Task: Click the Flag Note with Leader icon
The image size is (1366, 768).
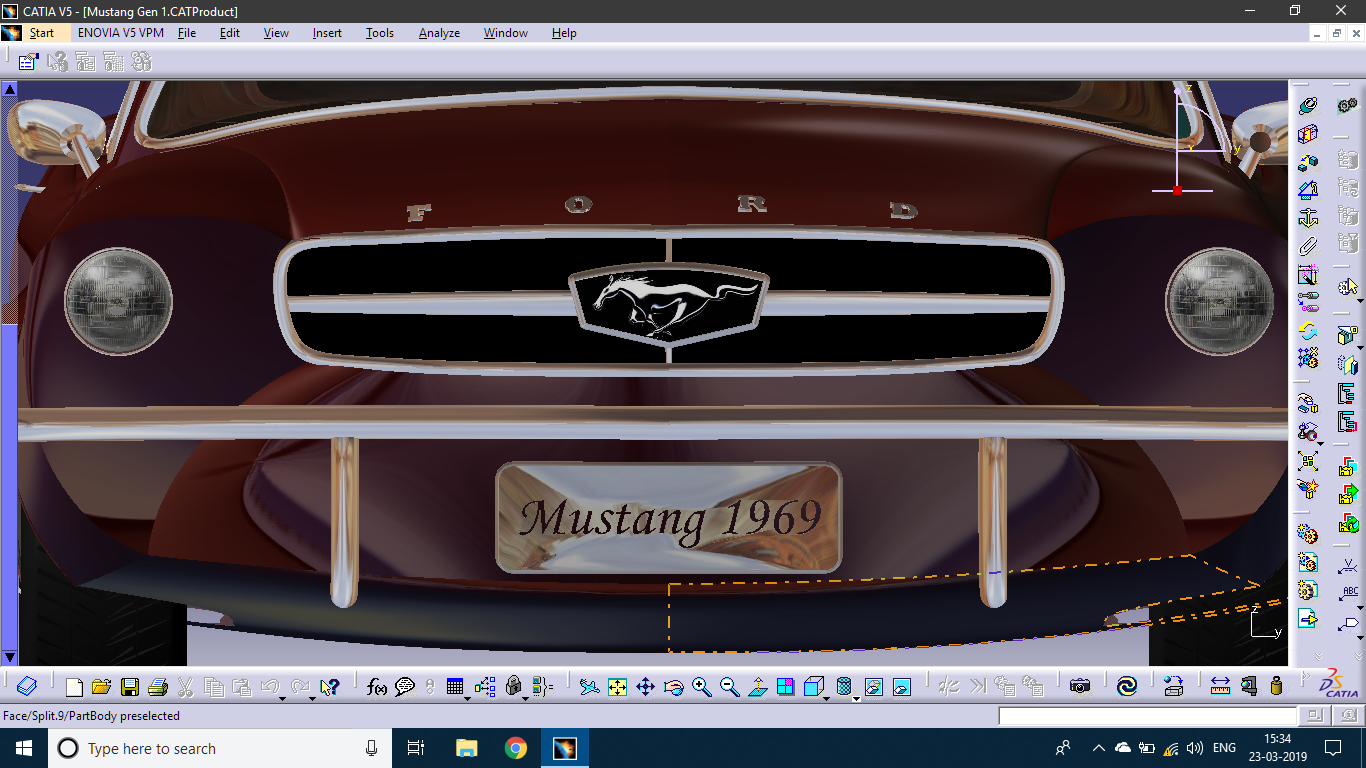Action: 1348,623
